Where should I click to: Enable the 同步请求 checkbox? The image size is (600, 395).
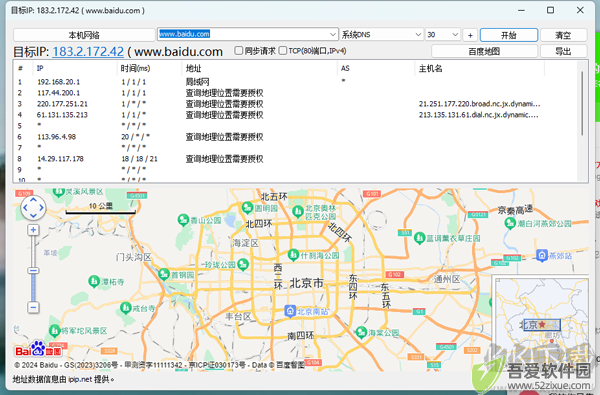[238, 51]
